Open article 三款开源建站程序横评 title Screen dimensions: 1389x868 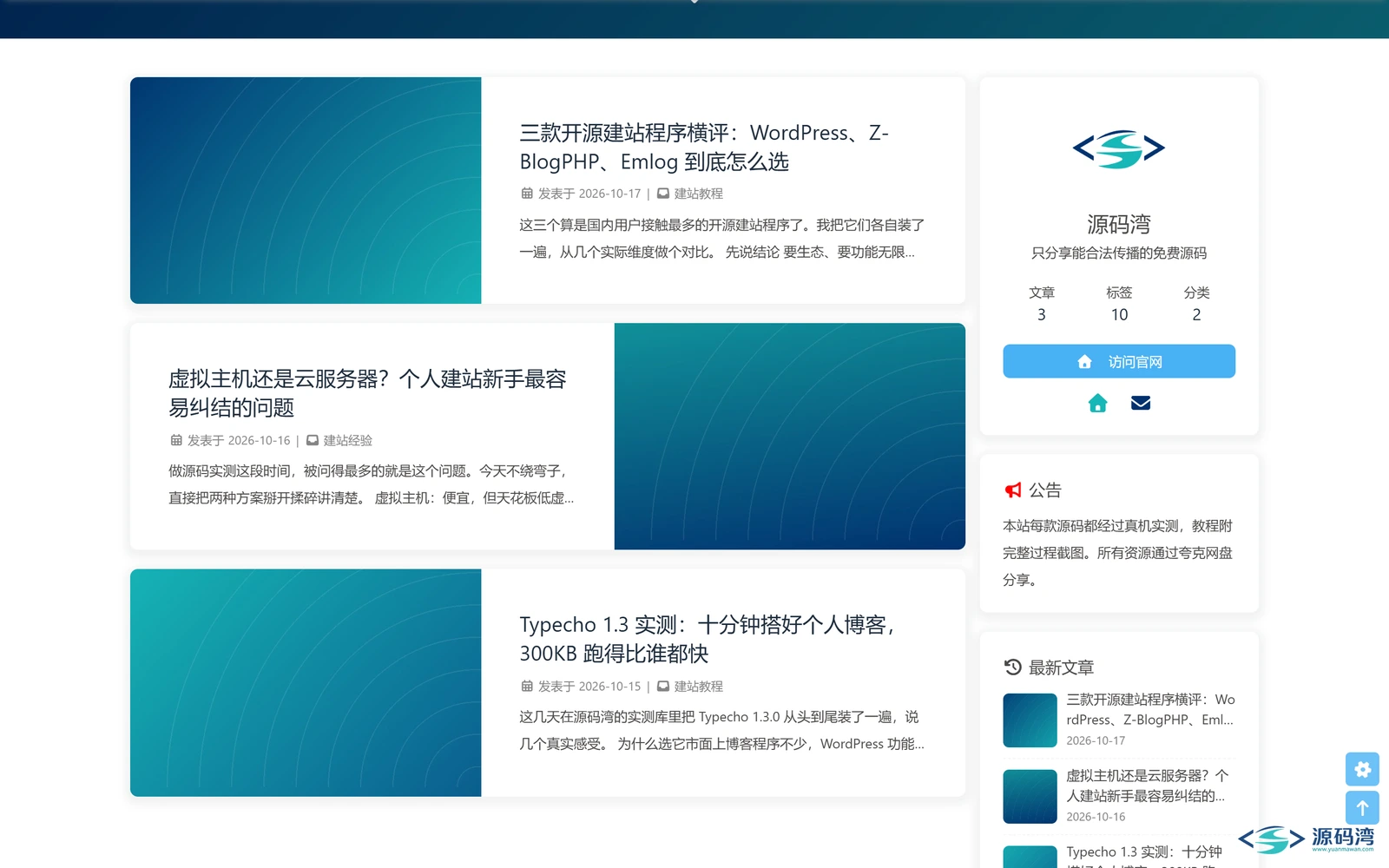click(704, 147)
